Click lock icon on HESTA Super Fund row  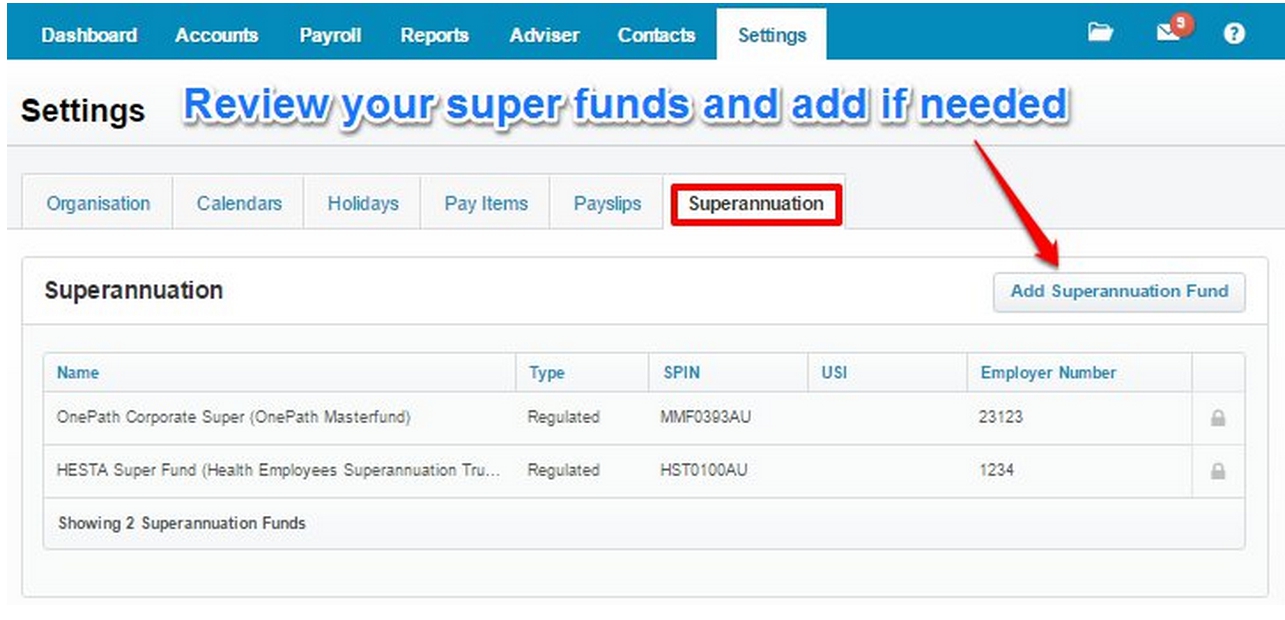tap(1218, 471)
